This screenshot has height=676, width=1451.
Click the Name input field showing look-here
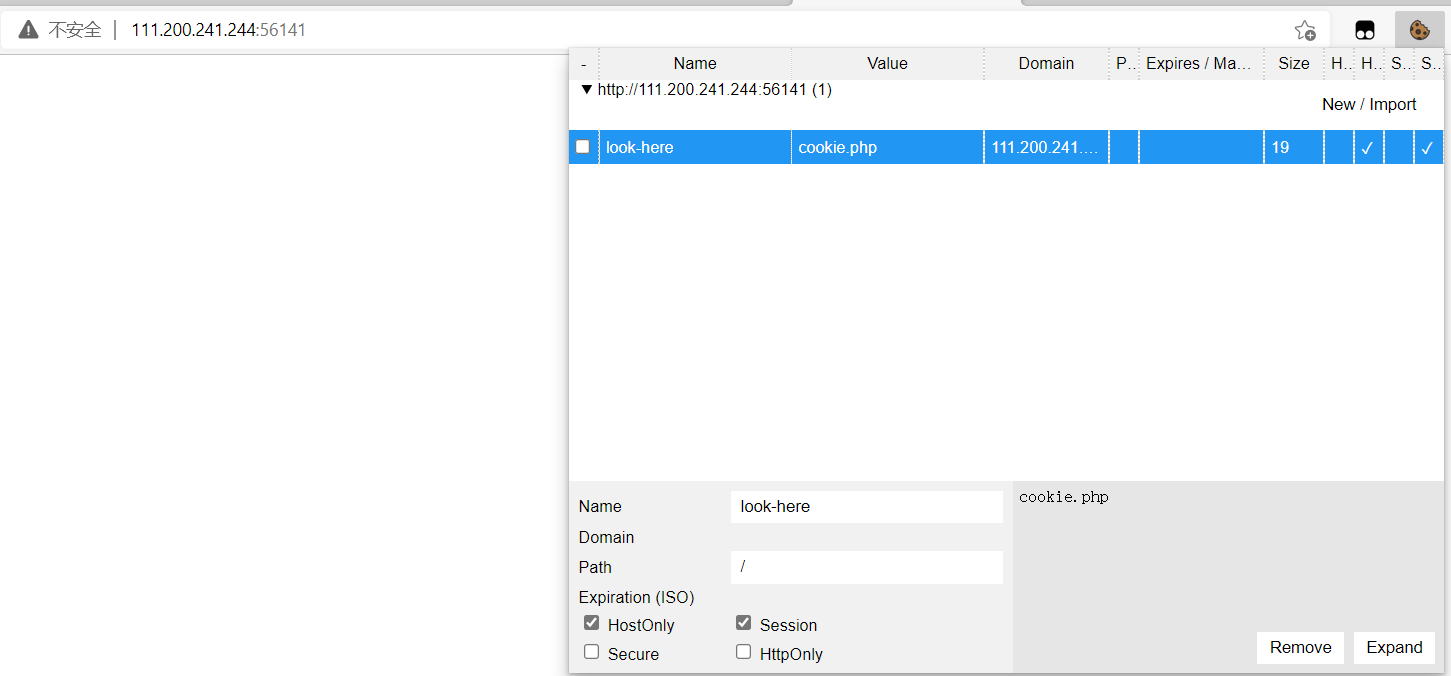pyautogui.click(x=866, y=506)
